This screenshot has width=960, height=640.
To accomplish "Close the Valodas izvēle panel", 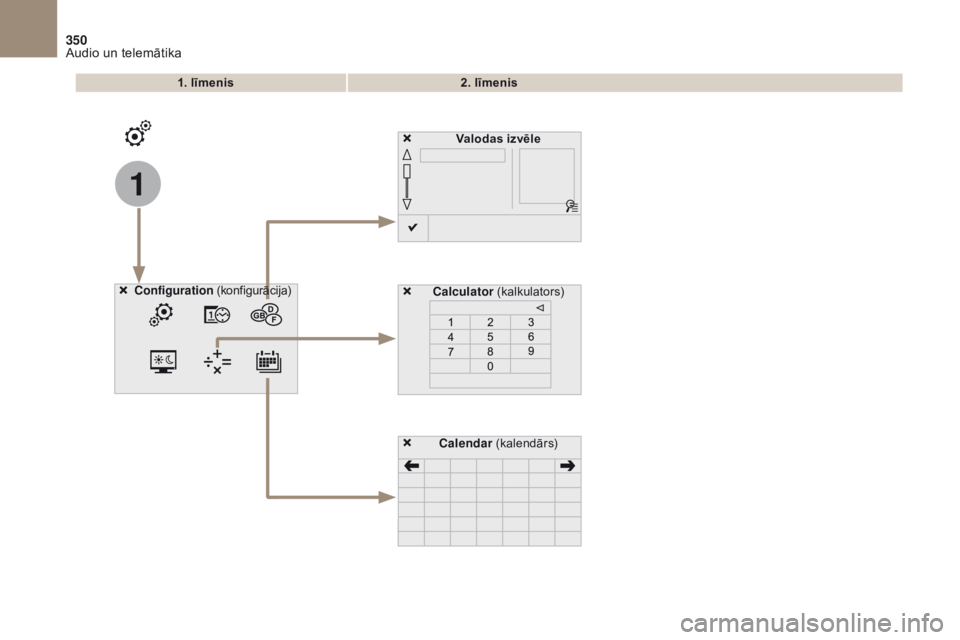I will tap(407, 138).
